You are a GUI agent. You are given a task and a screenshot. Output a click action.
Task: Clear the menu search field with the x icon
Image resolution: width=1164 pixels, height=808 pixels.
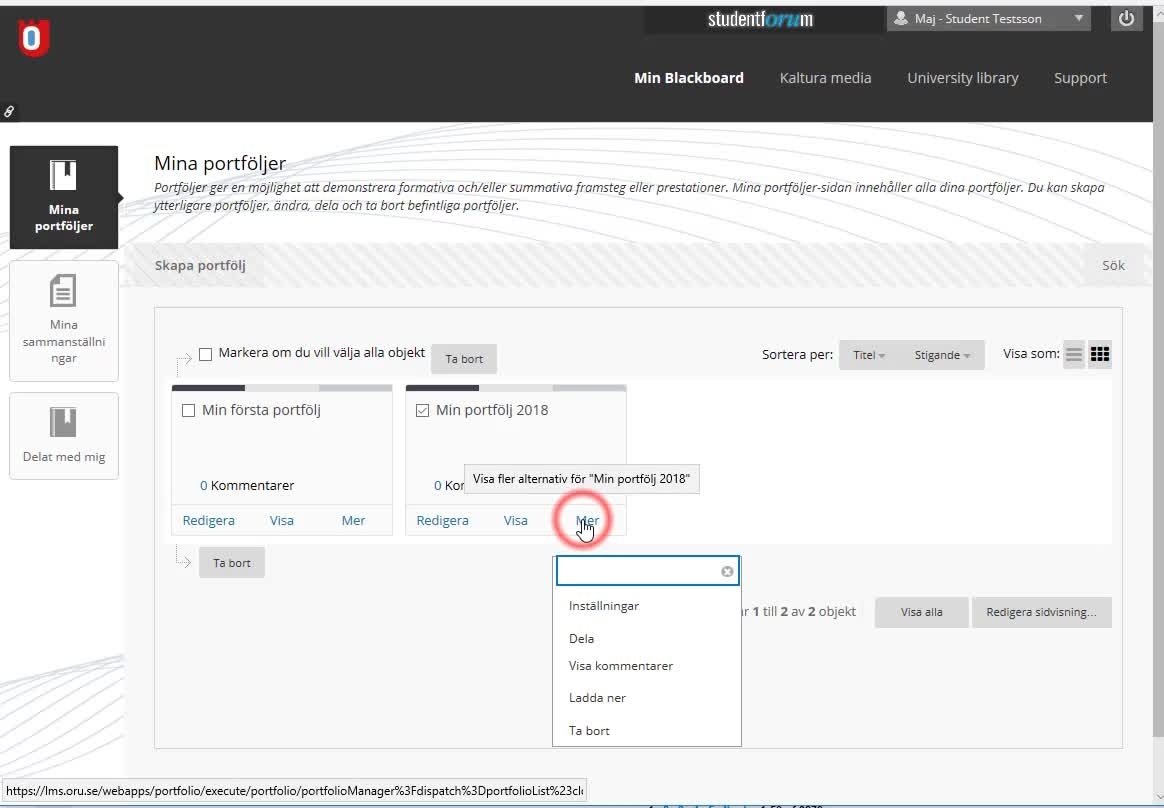(728, 571)
